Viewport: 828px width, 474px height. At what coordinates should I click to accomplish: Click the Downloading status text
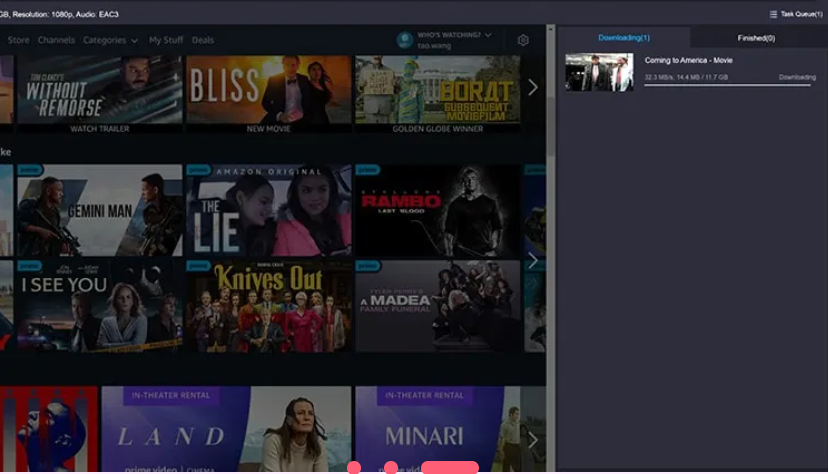797,77
